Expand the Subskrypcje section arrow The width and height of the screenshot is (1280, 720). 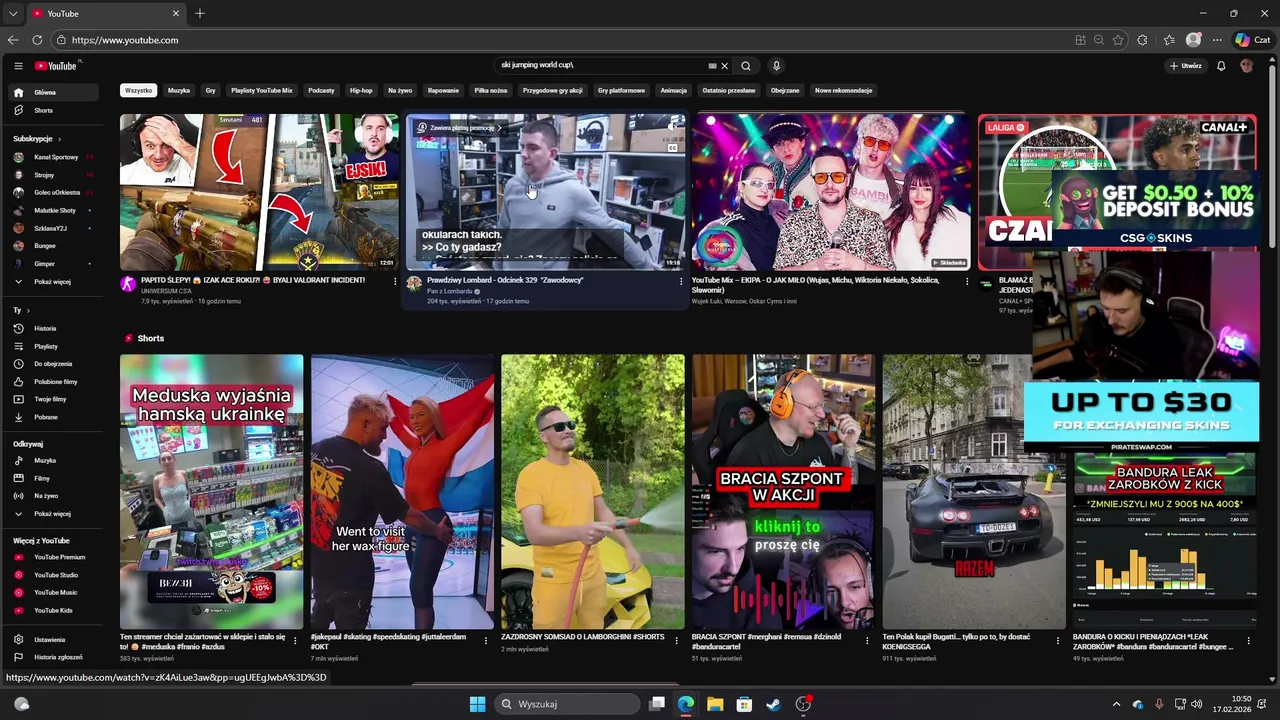[x=59, y=139]
